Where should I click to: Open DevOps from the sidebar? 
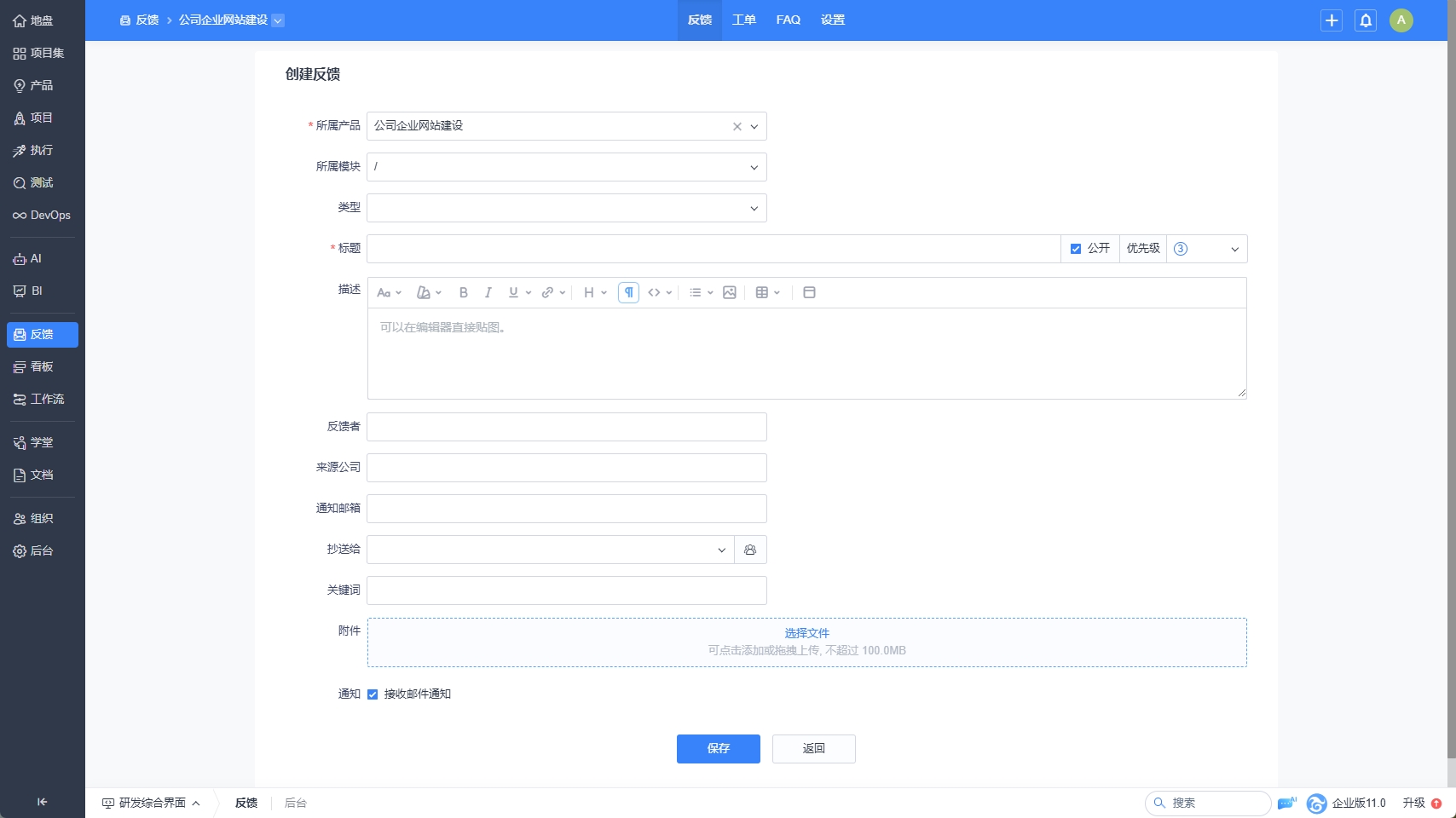point(42,215)
